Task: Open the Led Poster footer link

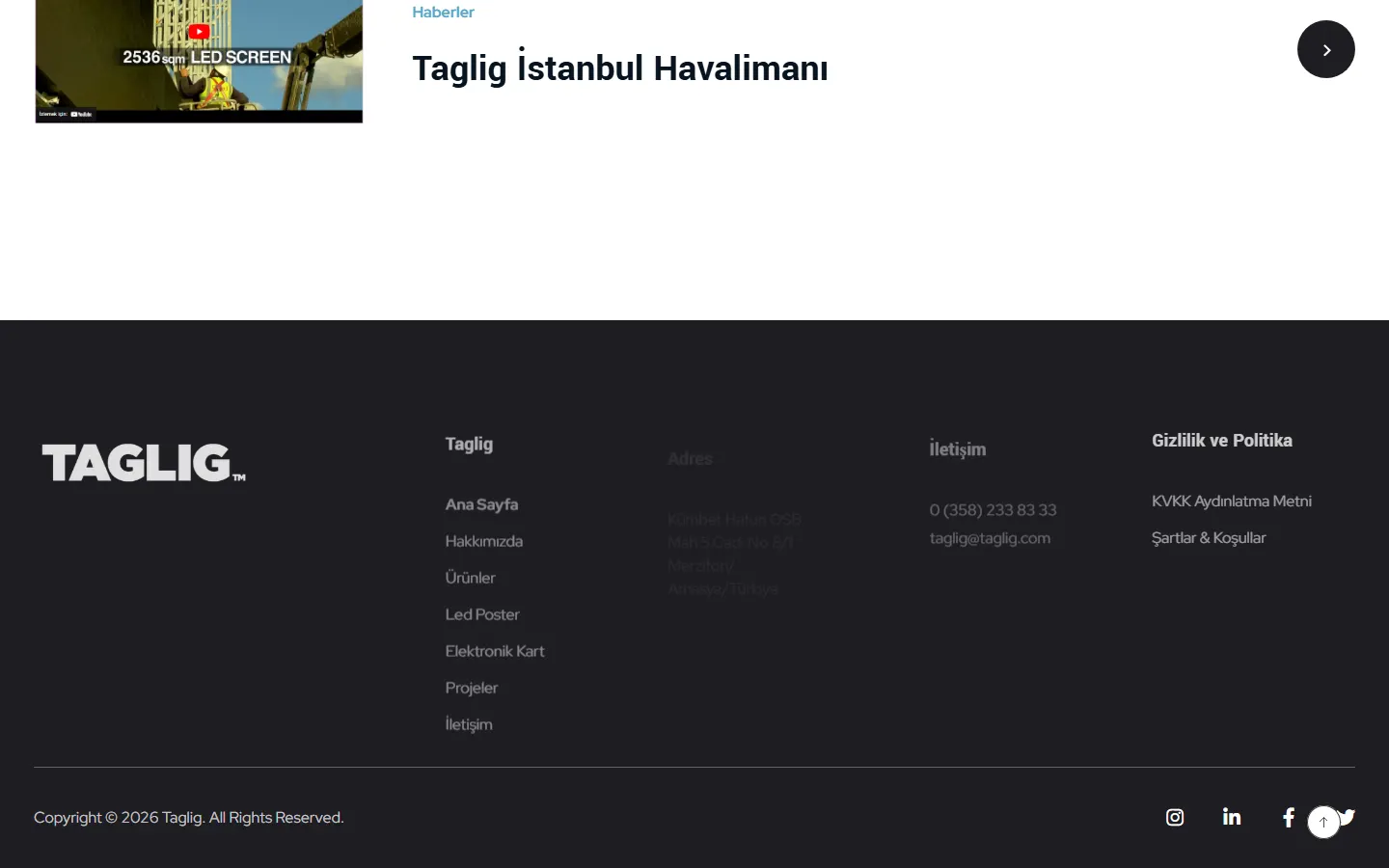Action: pos(482,614)
